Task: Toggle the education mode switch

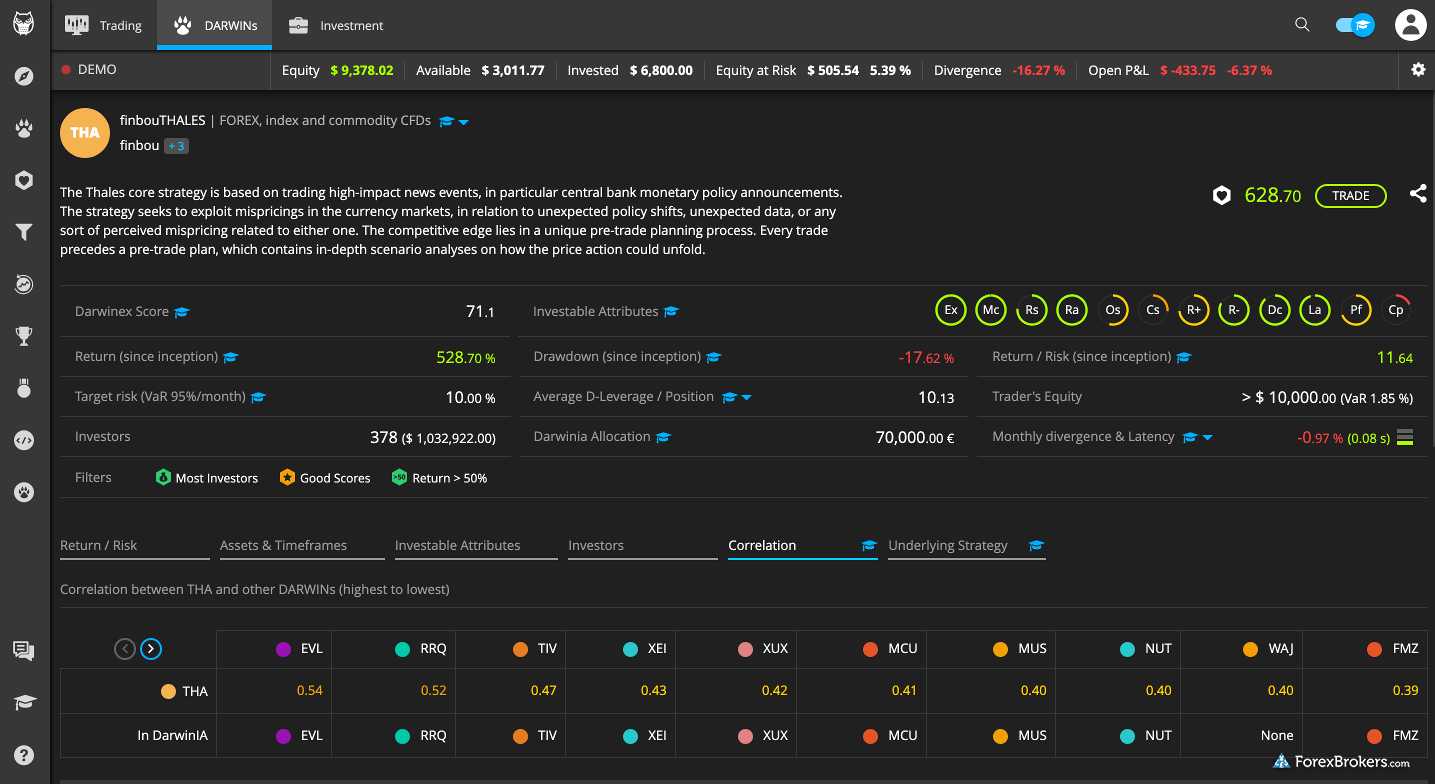Action: click(1356, 25)
